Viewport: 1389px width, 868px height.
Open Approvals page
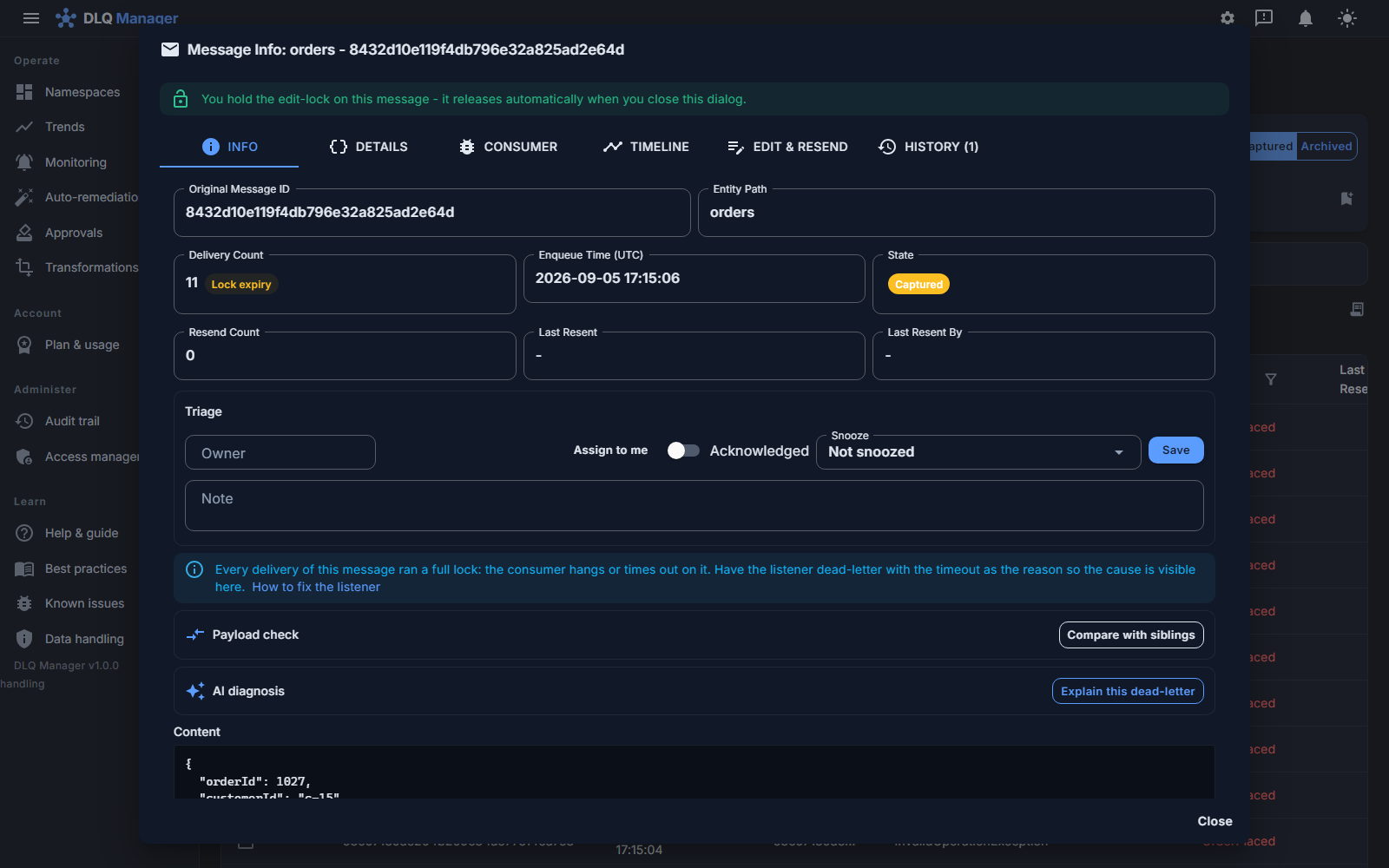69,233
